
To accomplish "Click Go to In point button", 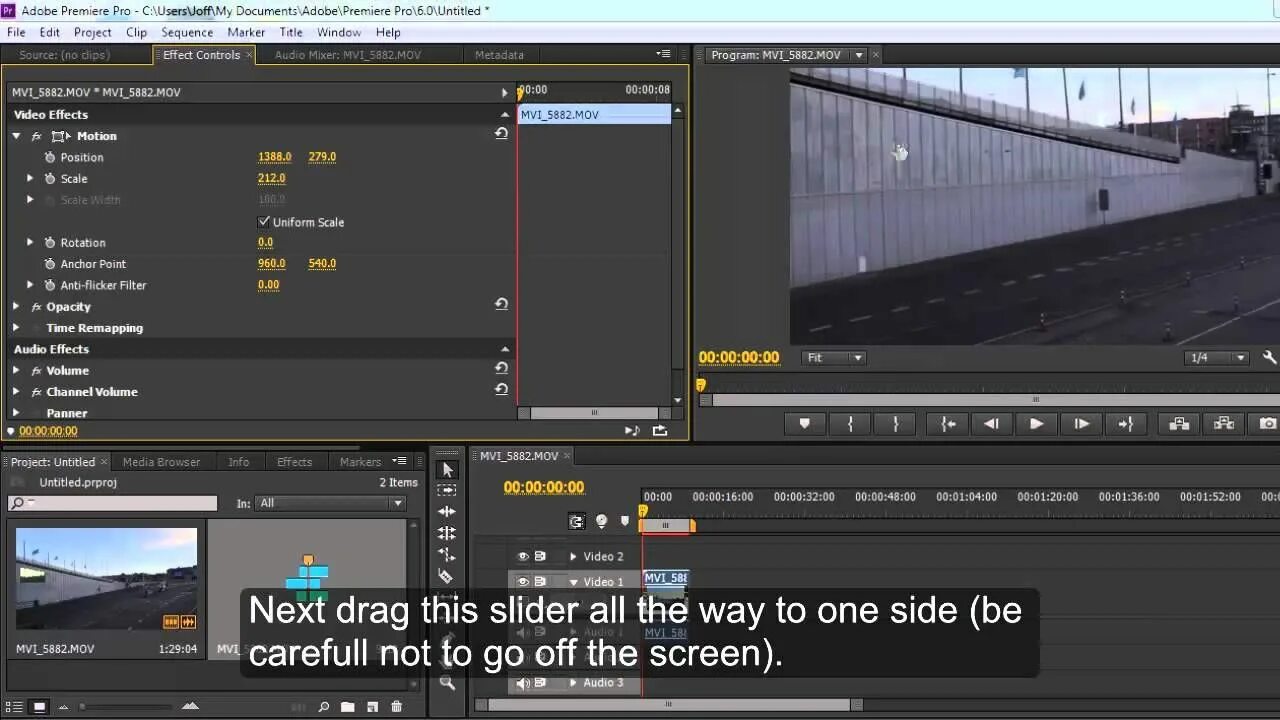I will pyautogui.click(x=948, y=424).
